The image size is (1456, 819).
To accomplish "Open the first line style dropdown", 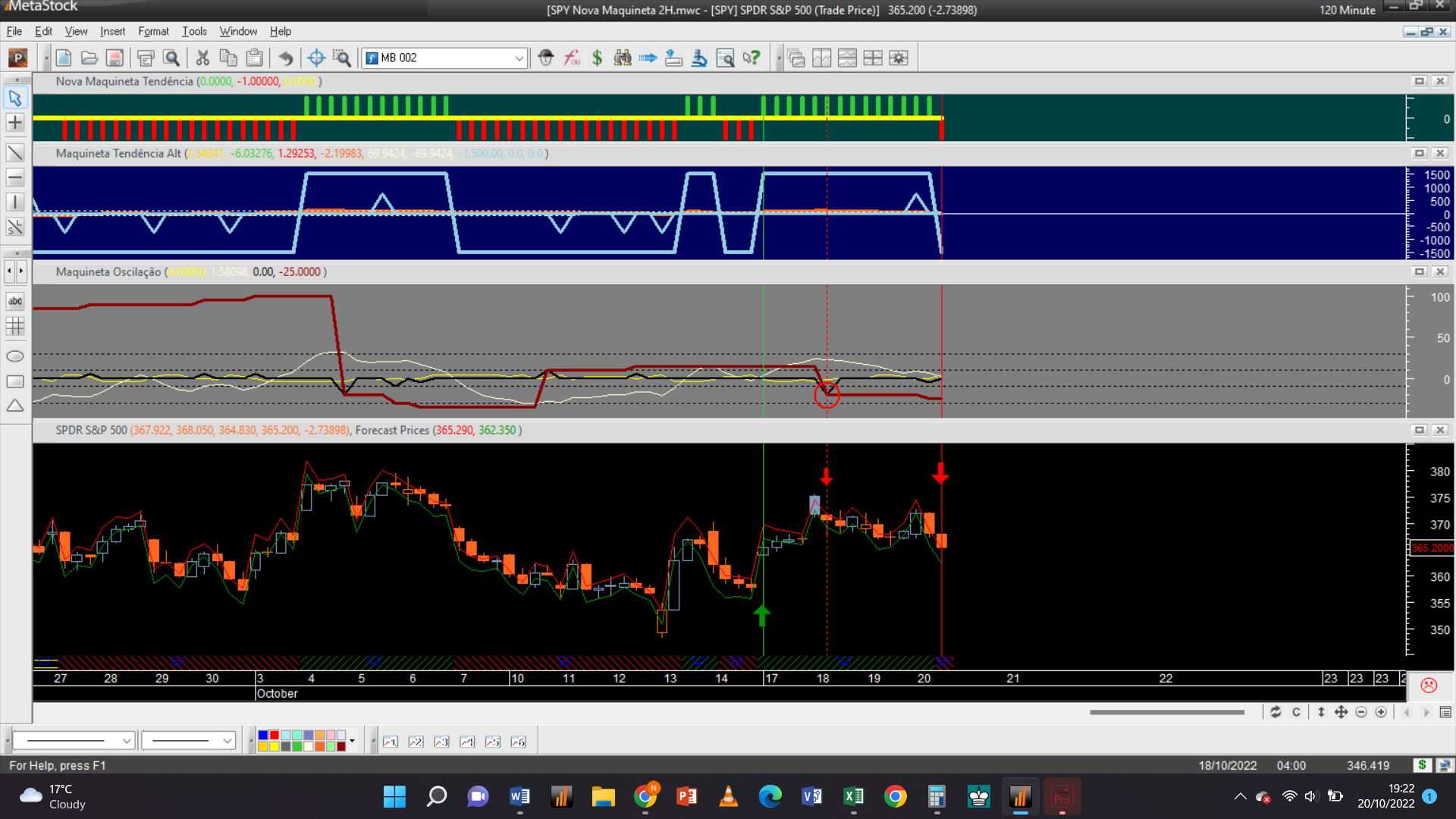I will pos(126,741).
